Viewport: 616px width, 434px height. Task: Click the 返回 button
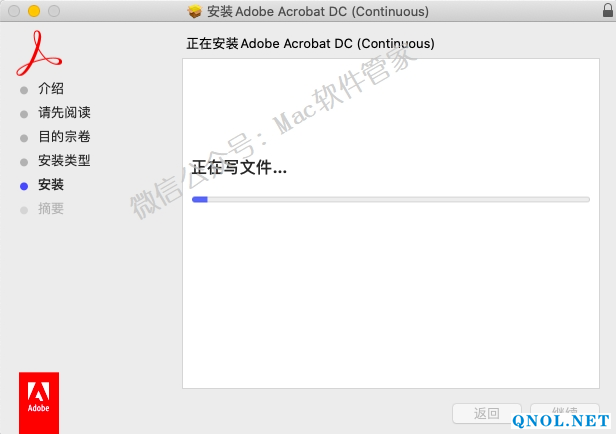(x=487, y=413)
